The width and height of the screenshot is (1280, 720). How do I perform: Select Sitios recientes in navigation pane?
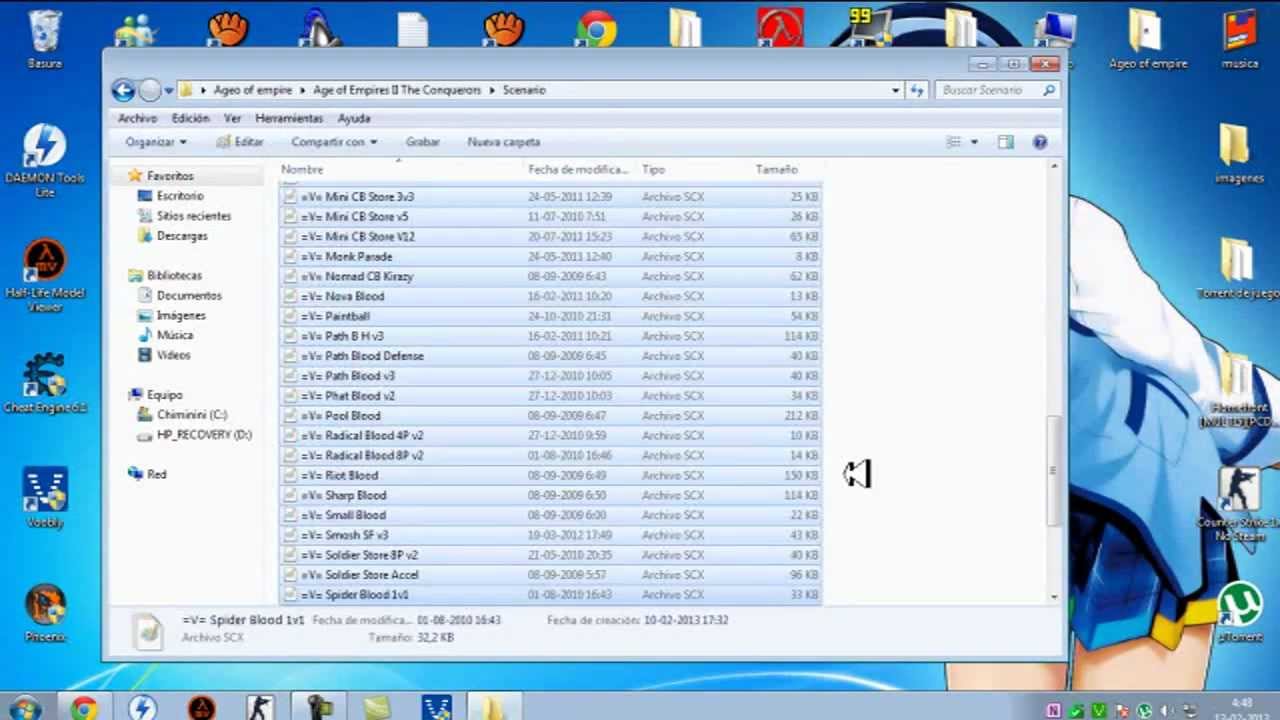[x=193, y=216]
